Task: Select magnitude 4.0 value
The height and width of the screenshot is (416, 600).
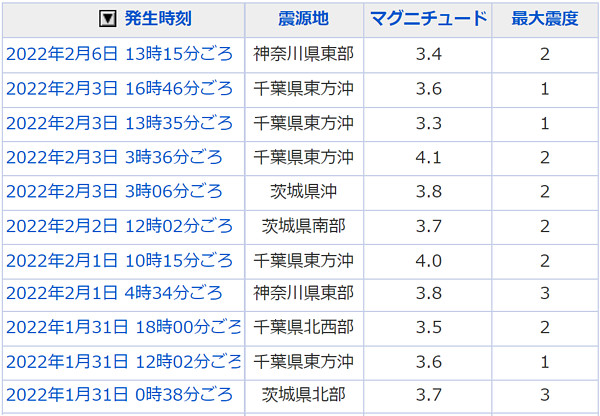Action: tap(429, 261)
